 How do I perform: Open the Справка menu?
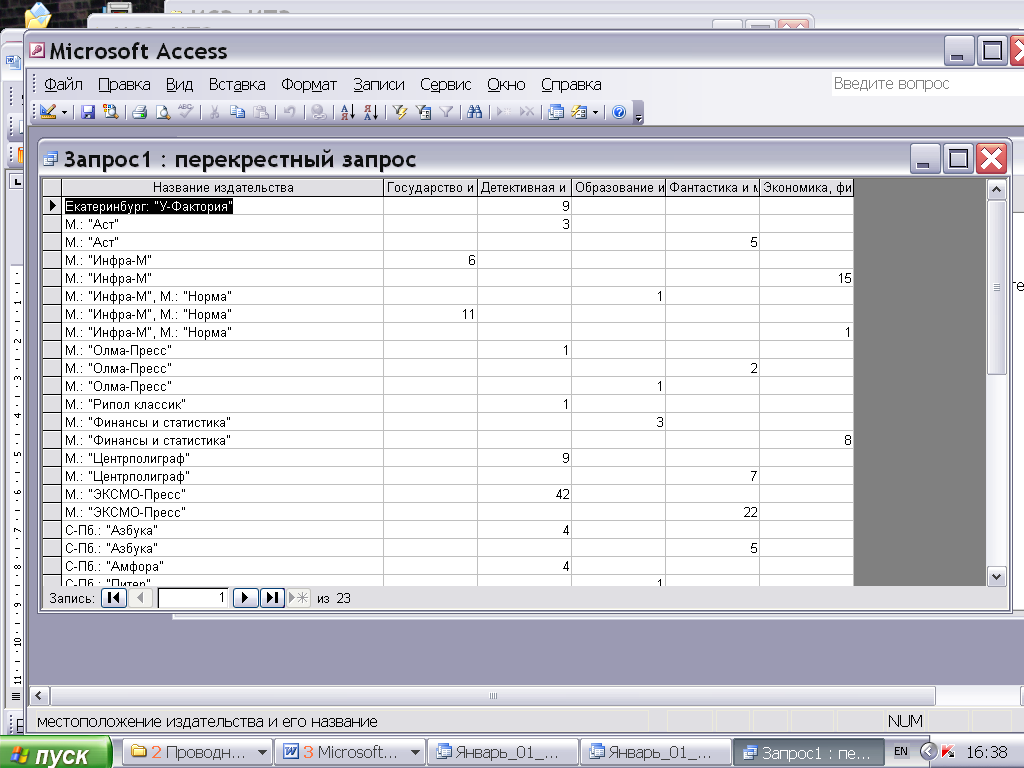coord(571,84)
